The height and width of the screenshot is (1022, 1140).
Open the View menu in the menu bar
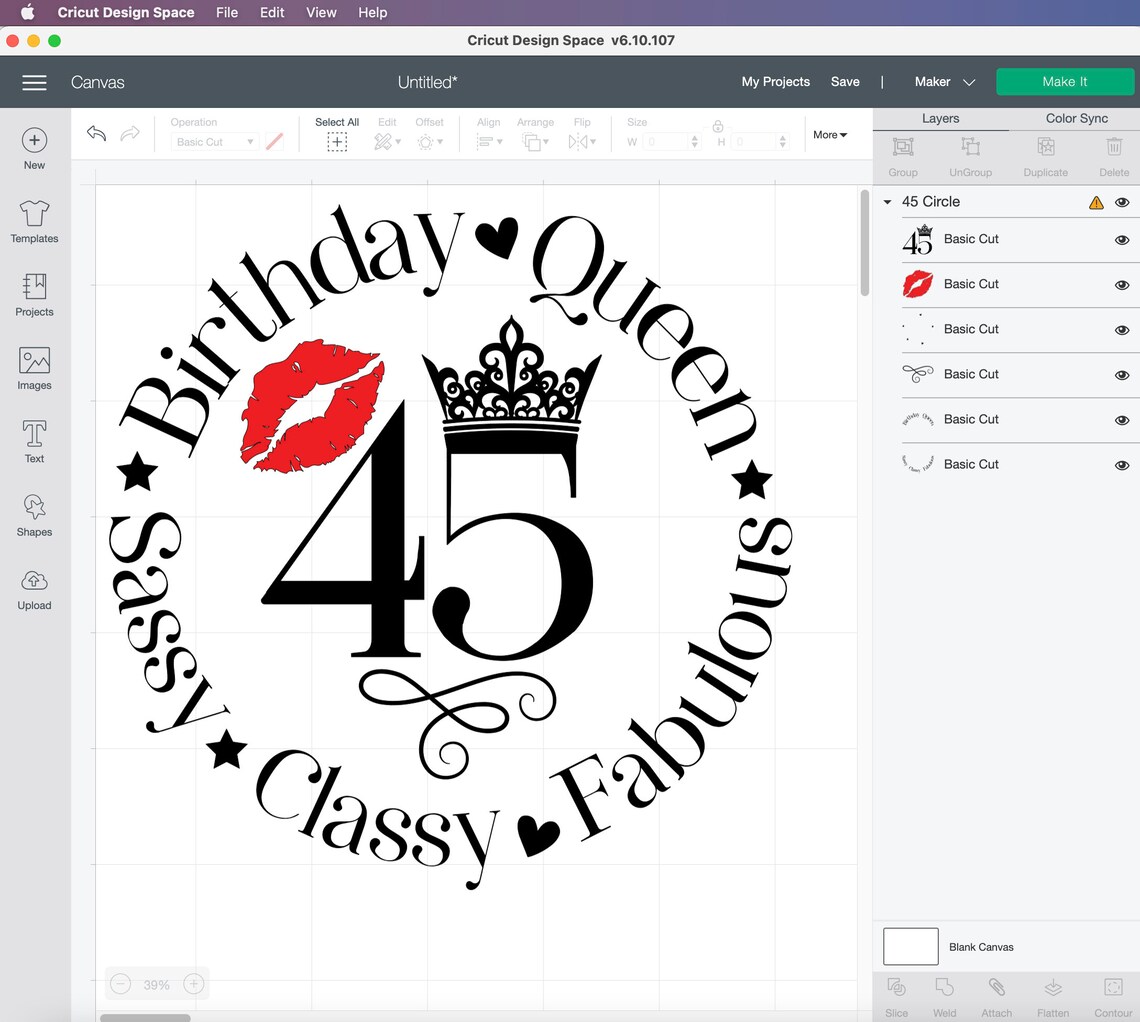(x=321, y=12)
